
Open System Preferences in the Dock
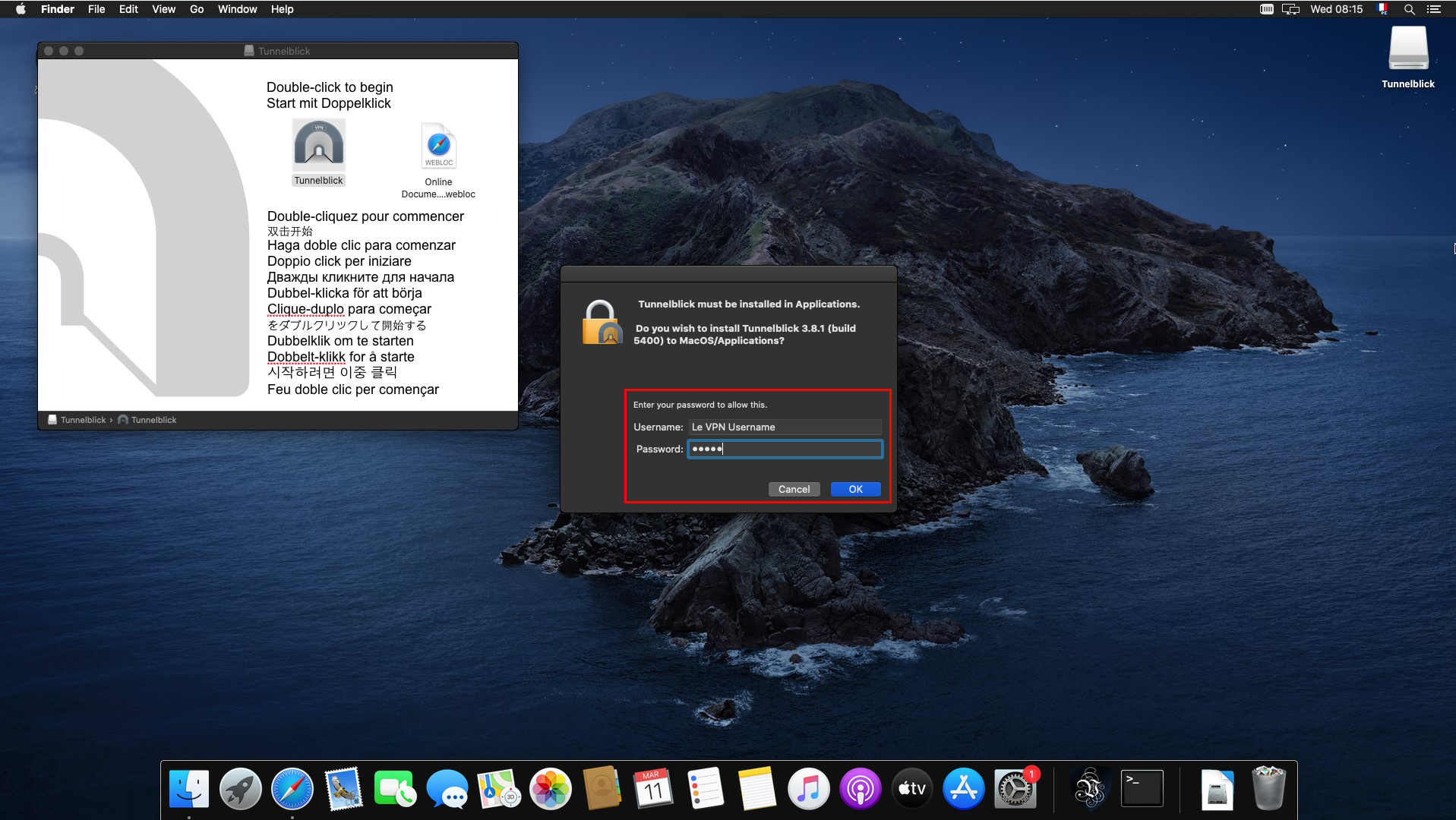click(x=1014, y=789)
